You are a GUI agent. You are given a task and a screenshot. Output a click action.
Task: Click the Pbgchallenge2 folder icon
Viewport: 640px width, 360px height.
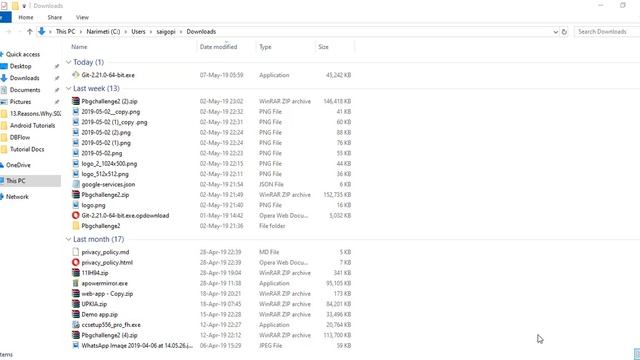[76, 226]
